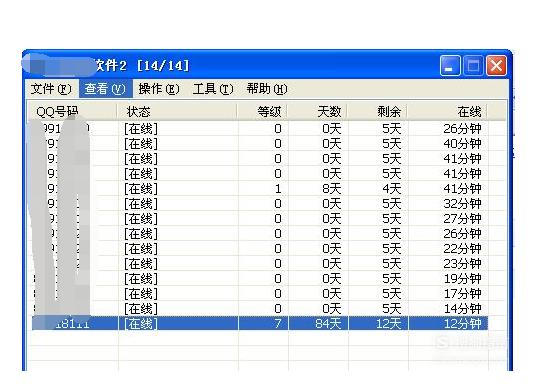
Task: Sort by 天数 column header
Action: click(317, 111)
